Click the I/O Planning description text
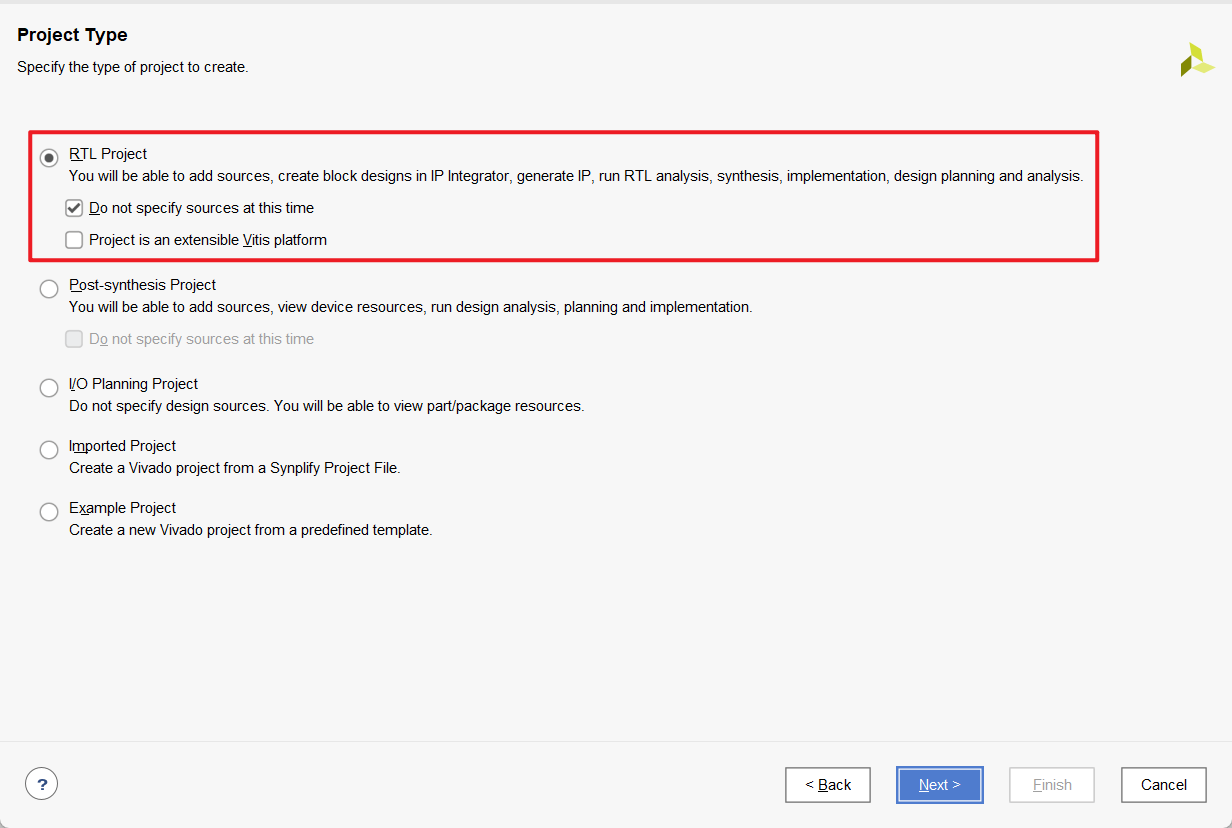Screen dimensions: 1232x828 327,406
